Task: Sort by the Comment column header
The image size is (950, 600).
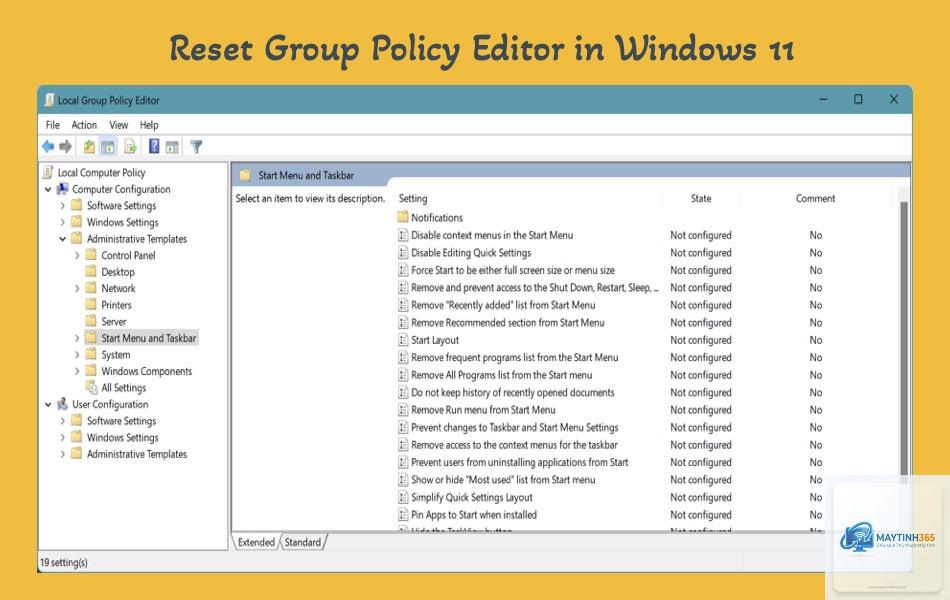Action: tap(815, 198)
